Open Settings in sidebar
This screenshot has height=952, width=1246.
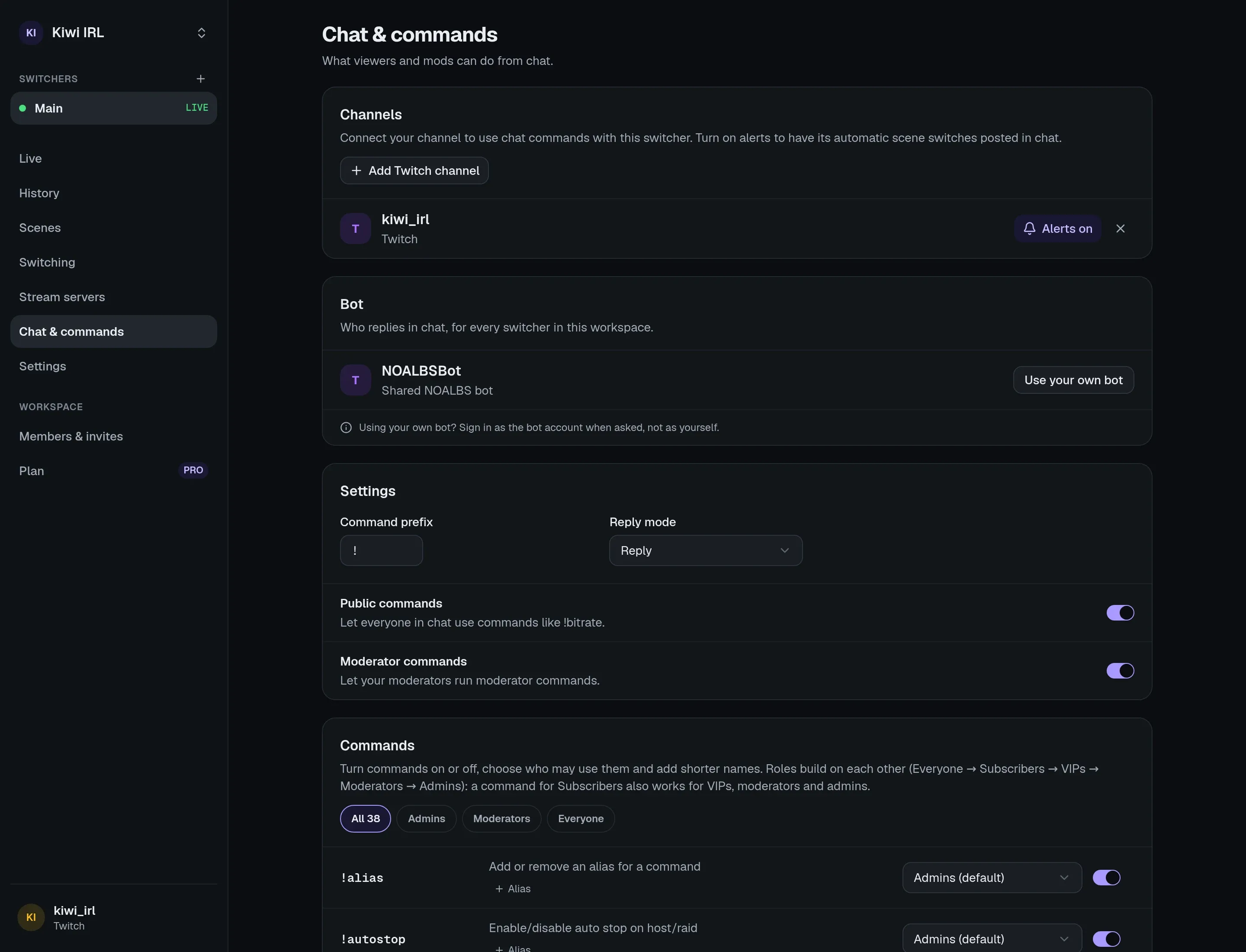tap(113, 366)
